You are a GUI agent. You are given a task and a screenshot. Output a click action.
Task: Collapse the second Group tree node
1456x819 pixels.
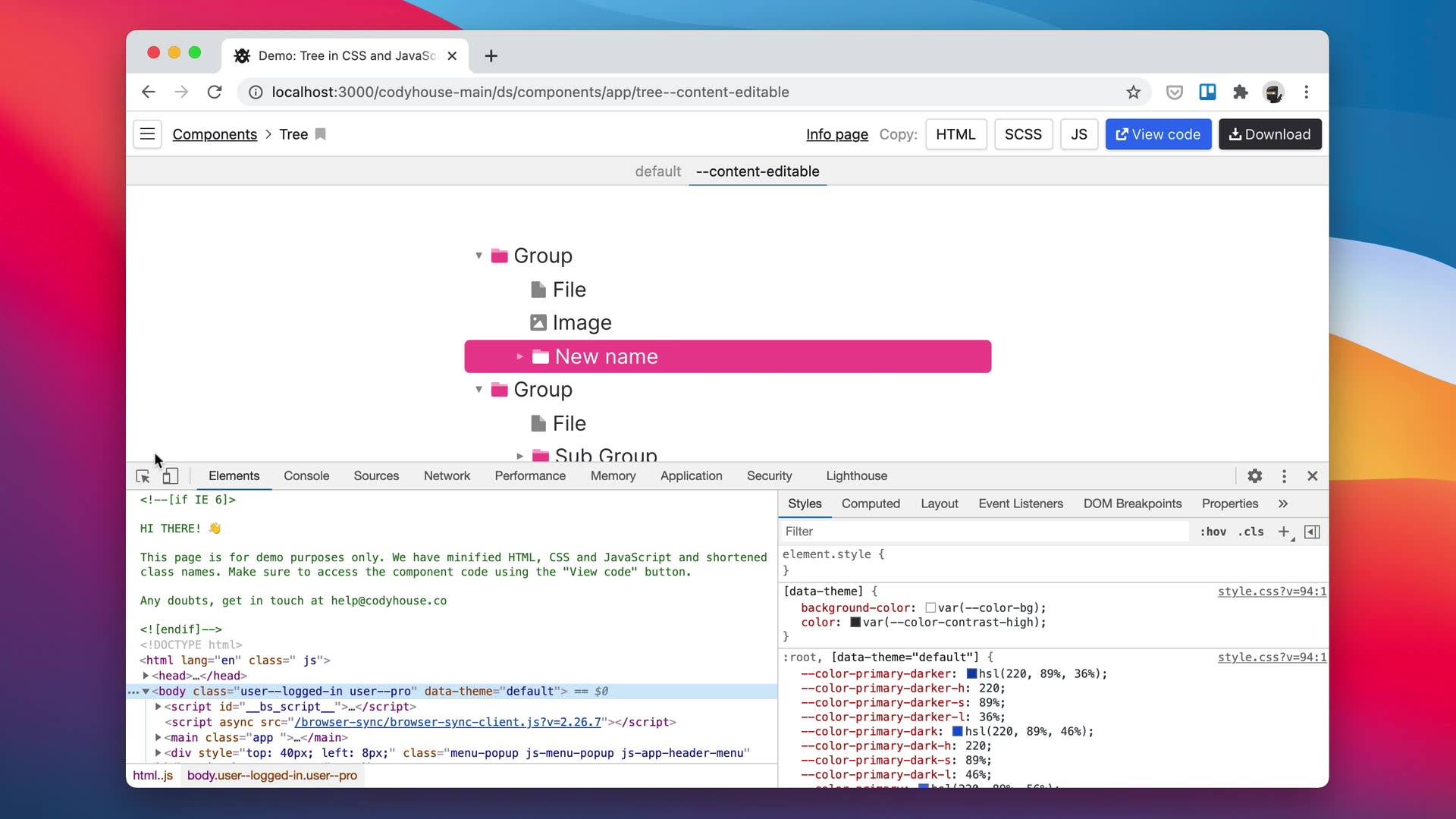(479, 390)
